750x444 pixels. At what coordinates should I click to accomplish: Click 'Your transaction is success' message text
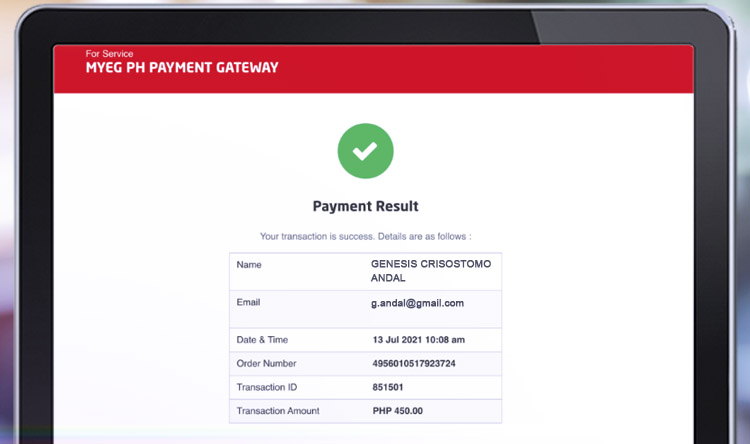(365, 236)
